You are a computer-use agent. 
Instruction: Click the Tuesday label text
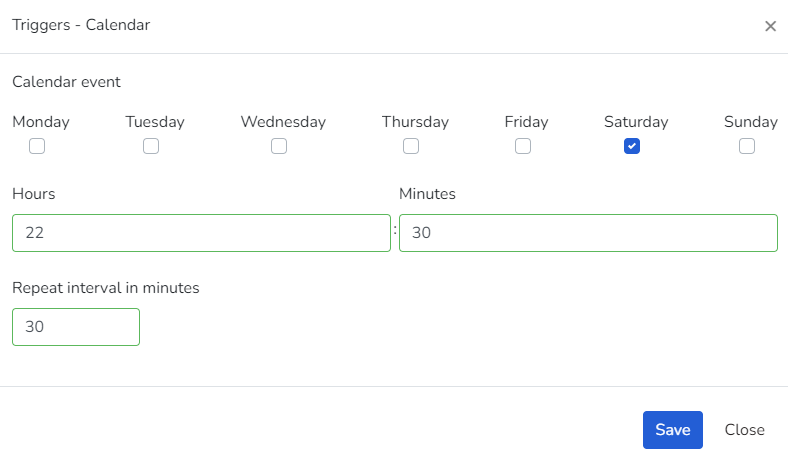(155, 122)
